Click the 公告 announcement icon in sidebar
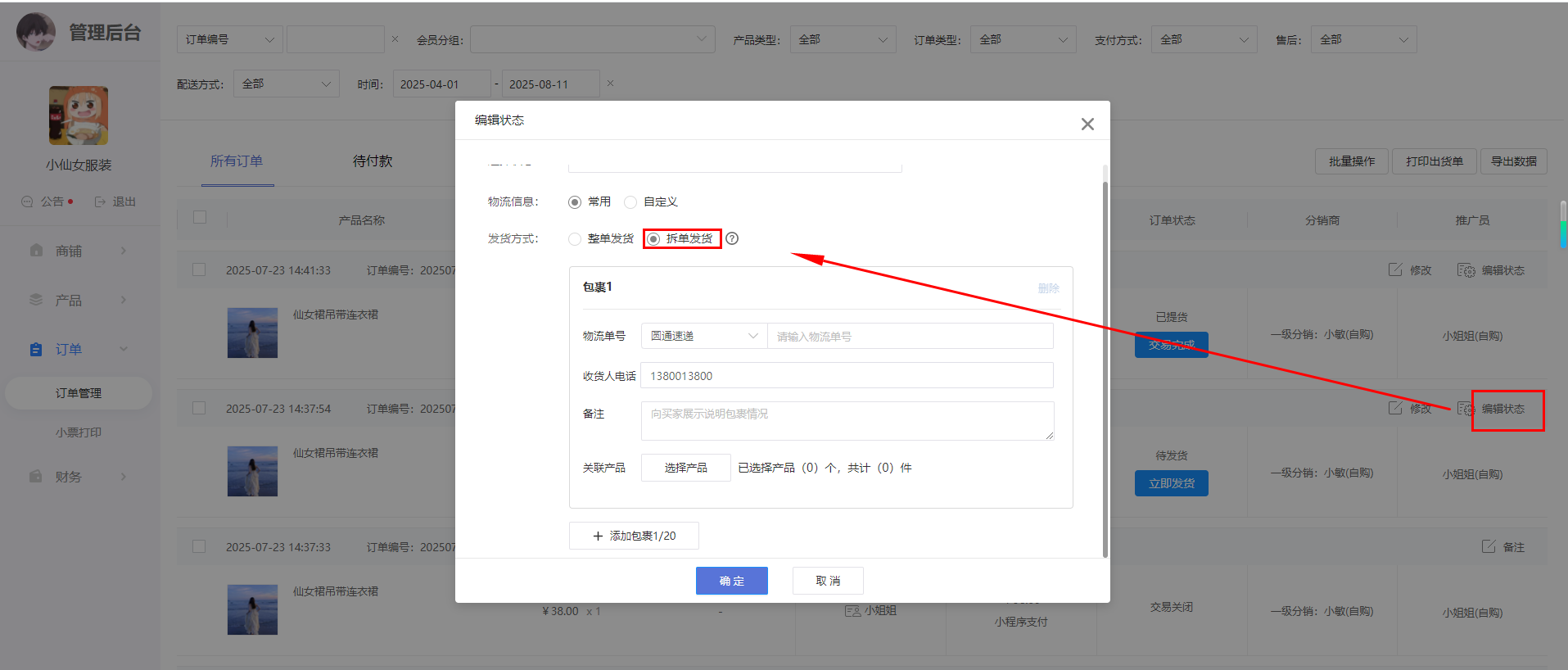This screenshot has width=1568, height=670. [x=27, y=201]
